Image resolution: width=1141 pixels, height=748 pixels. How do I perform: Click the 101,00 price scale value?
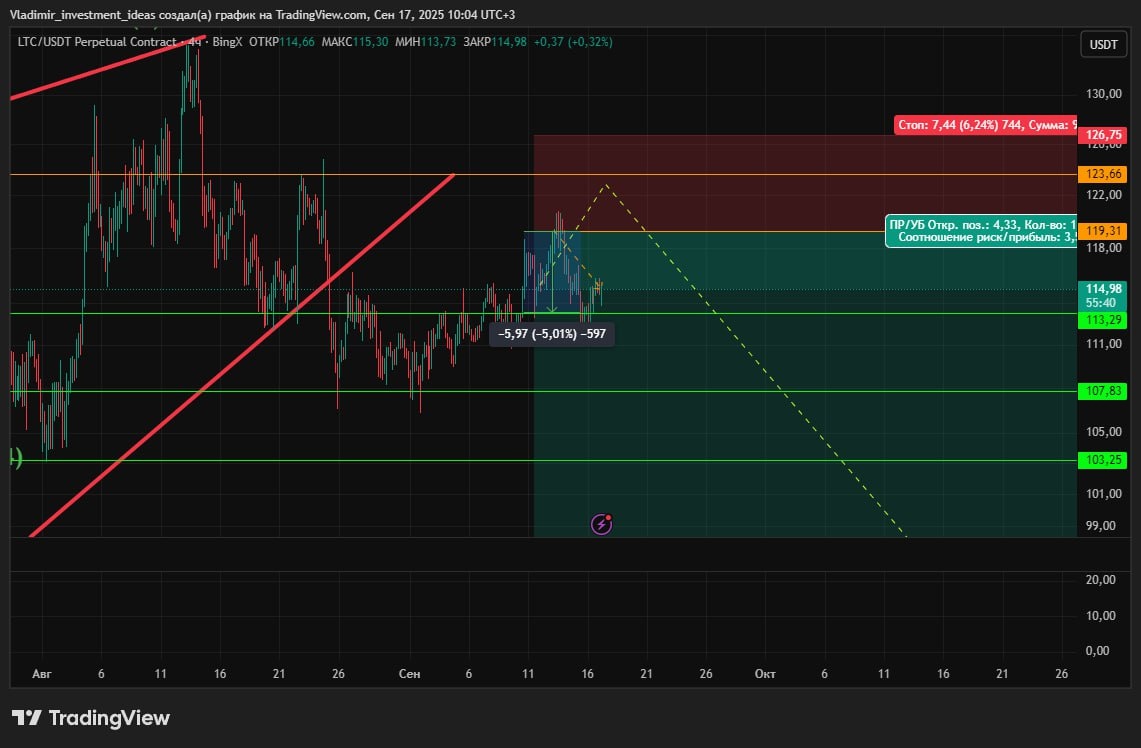1103,493
